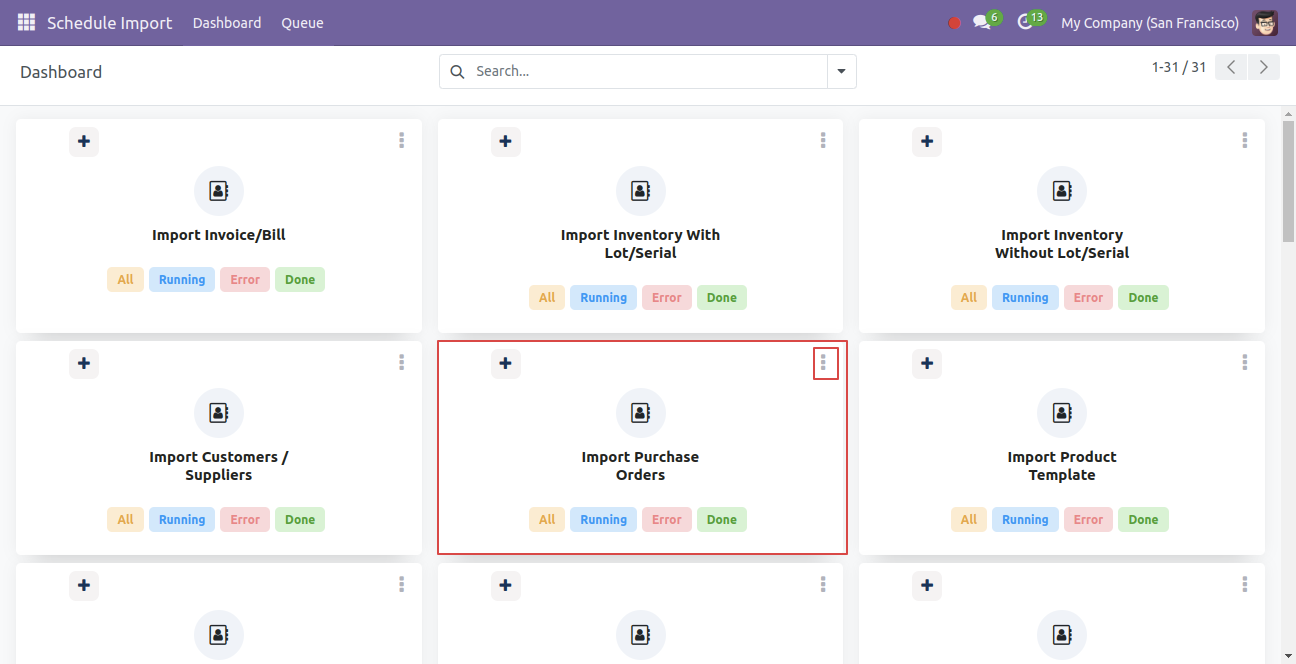The image size is (1296, 664).
Task: Open kebab menu on Import Inventory Without Lot/Serial
Action: point(1245,140)
